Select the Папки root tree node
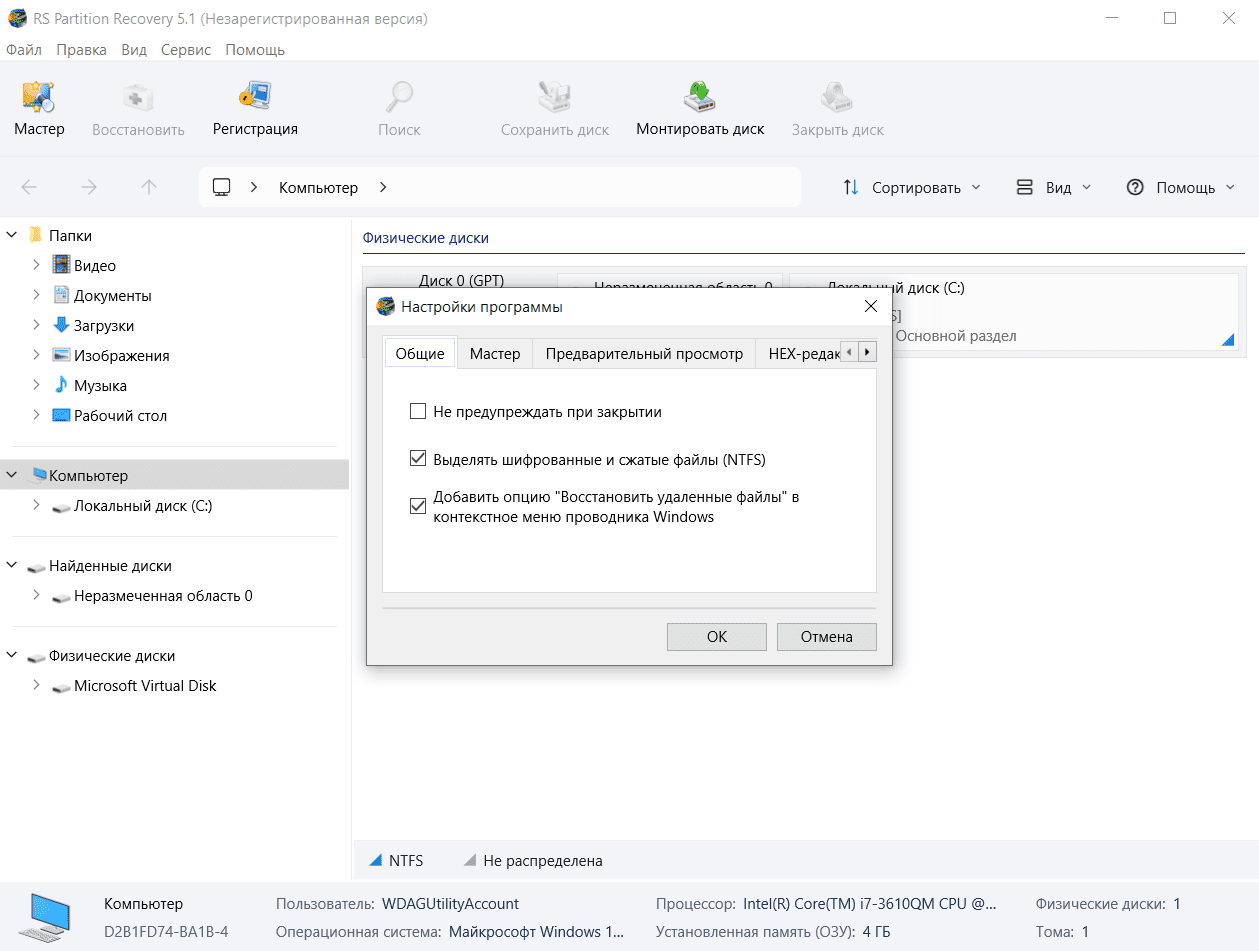This screenshot has height=951, width=1259. click(x=70, y=236)
